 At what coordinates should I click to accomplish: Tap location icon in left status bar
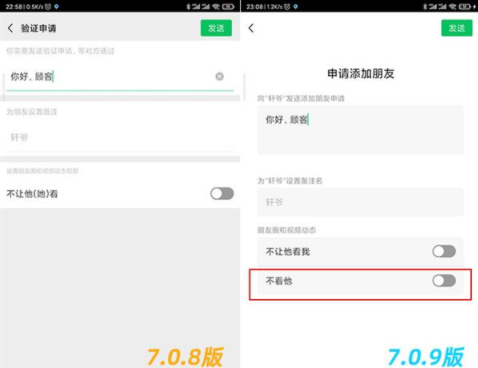pos(56,6)
